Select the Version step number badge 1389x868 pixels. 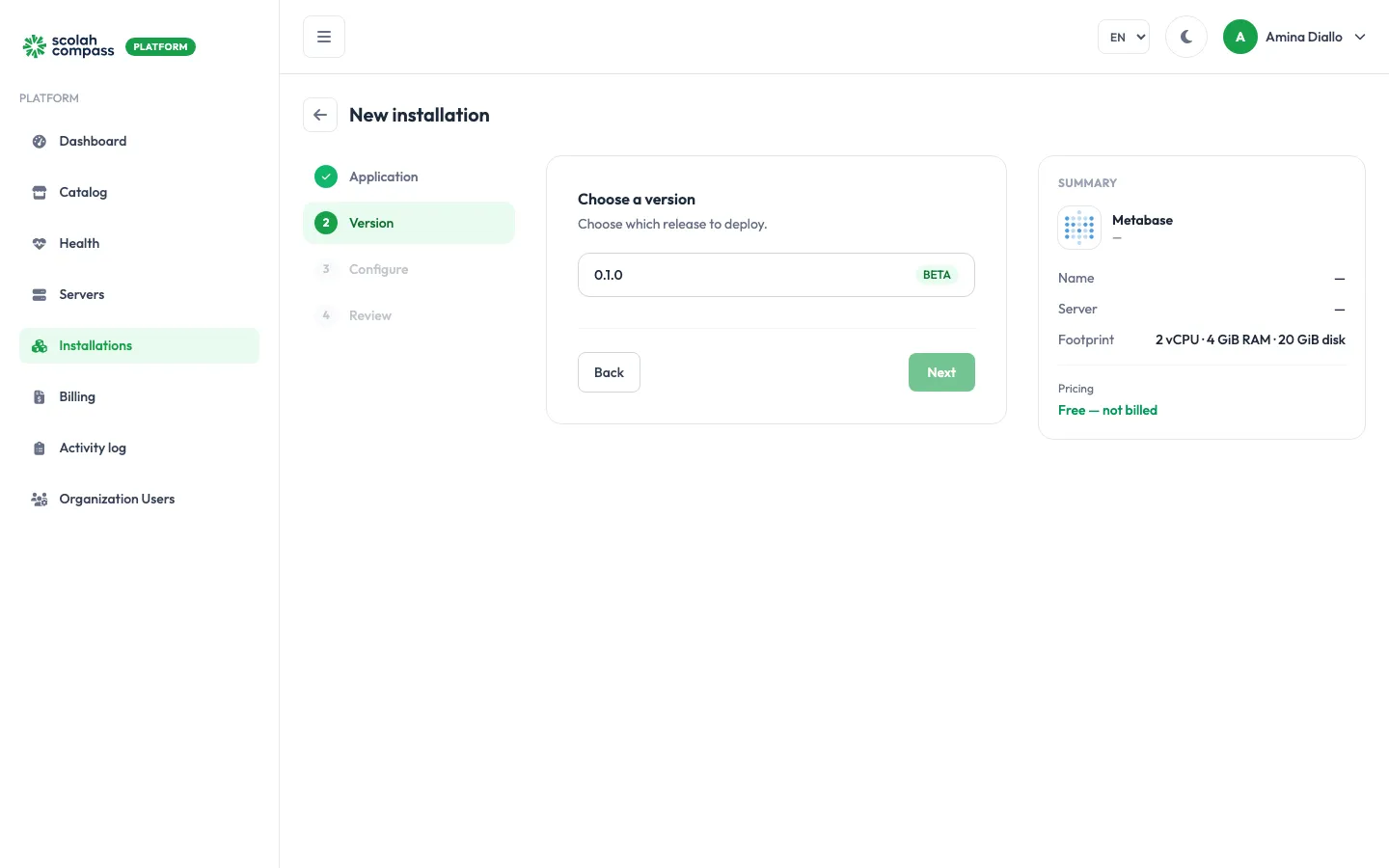coord(326,223)
